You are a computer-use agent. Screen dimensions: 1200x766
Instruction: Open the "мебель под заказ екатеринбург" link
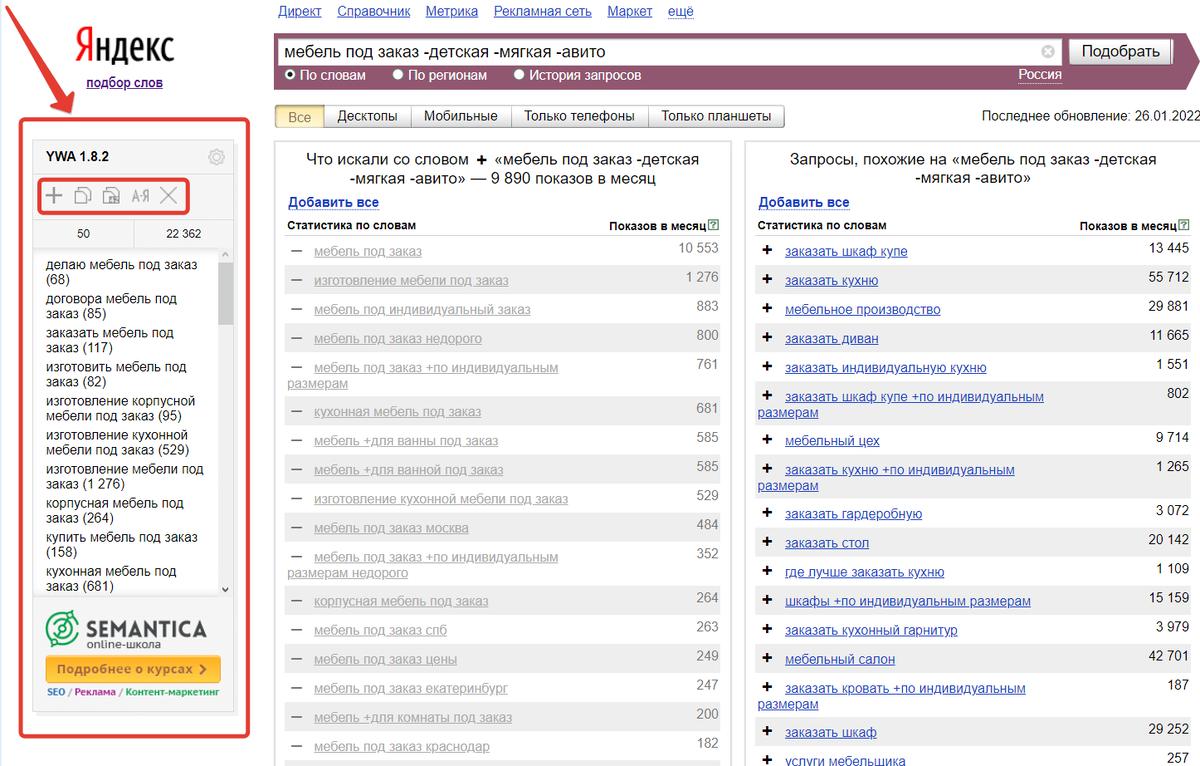coord(411,688)
